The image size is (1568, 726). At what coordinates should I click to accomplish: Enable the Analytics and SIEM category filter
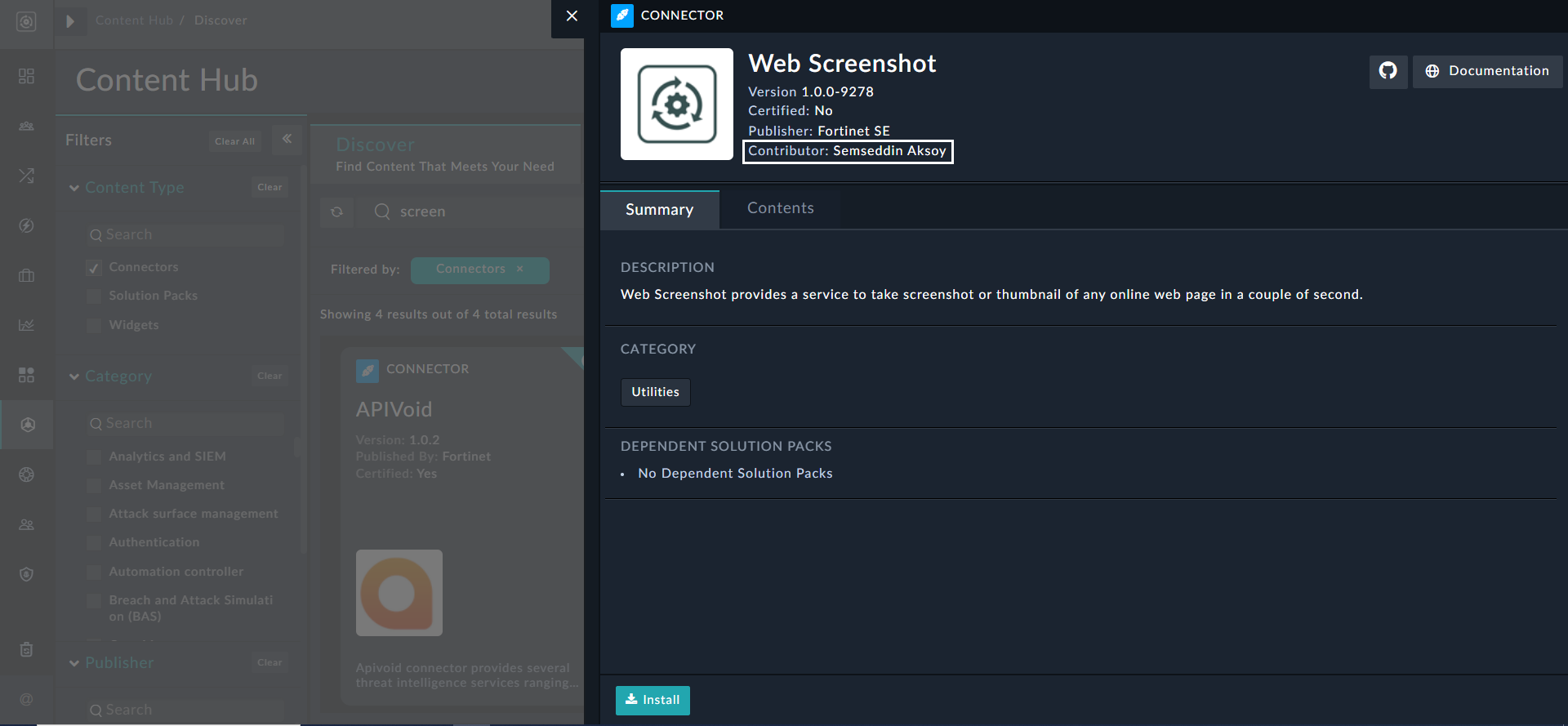click(94, 457)
